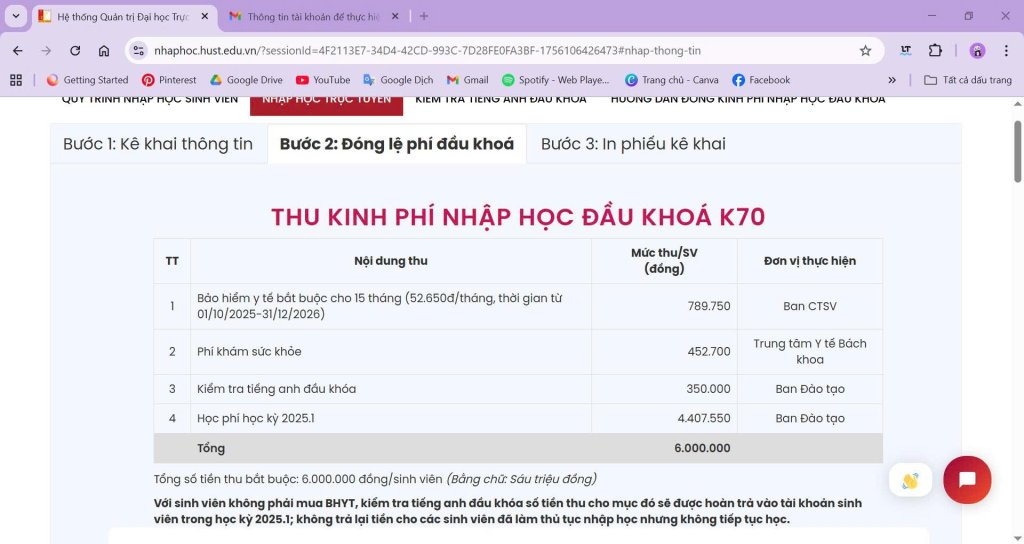Click the waving hand greeting icon
1024x544 pixels.
click(x=910, y=480)
